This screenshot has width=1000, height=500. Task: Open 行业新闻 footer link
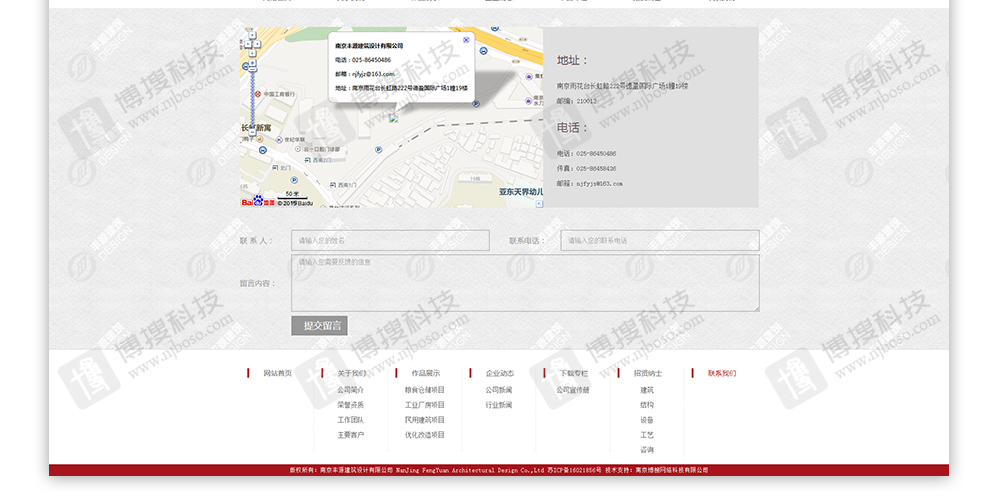pos(499,405)
